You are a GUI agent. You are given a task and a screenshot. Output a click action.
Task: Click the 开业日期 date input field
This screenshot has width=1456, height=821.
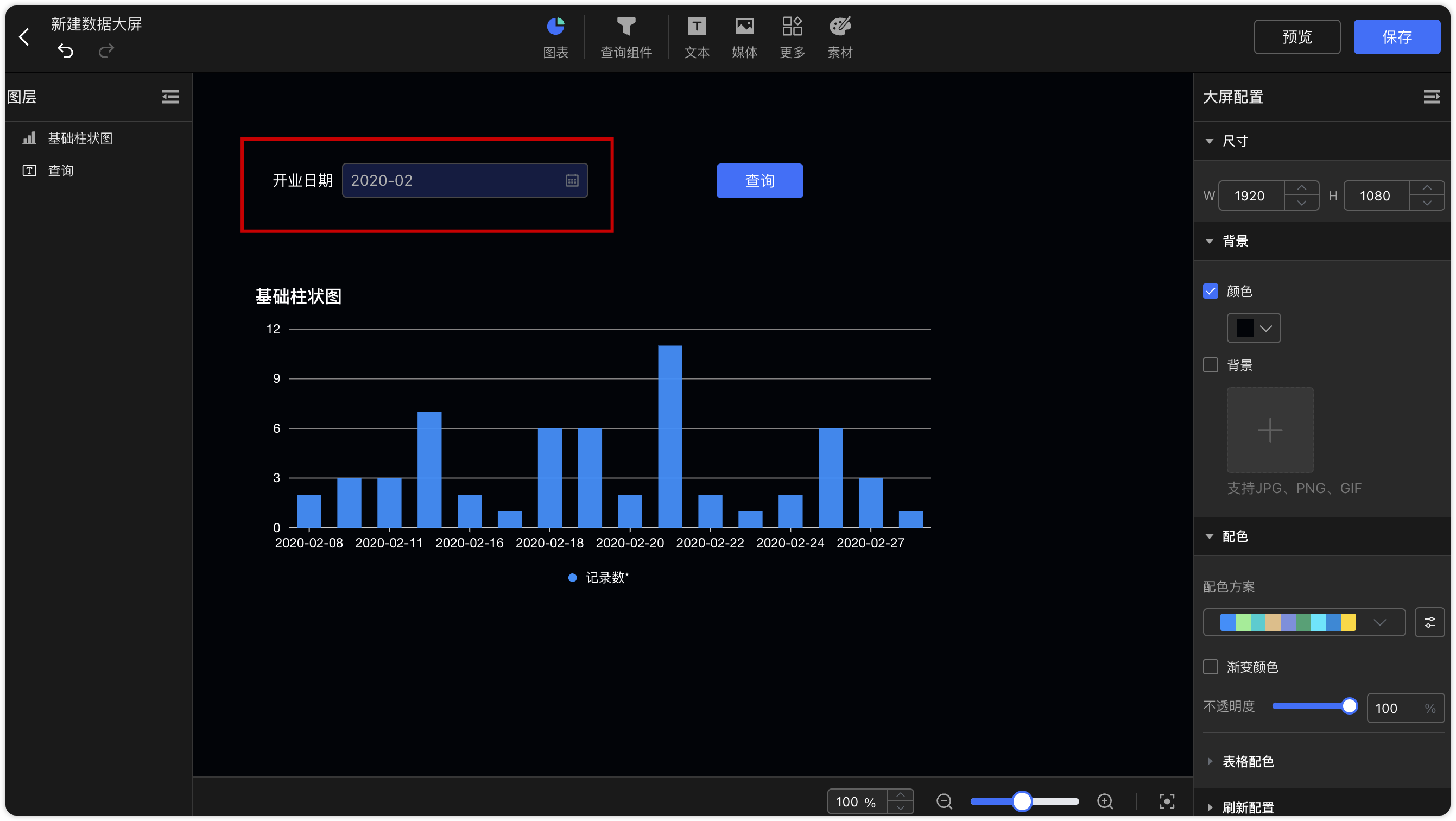pyautogui.click(x=465, y=180)
